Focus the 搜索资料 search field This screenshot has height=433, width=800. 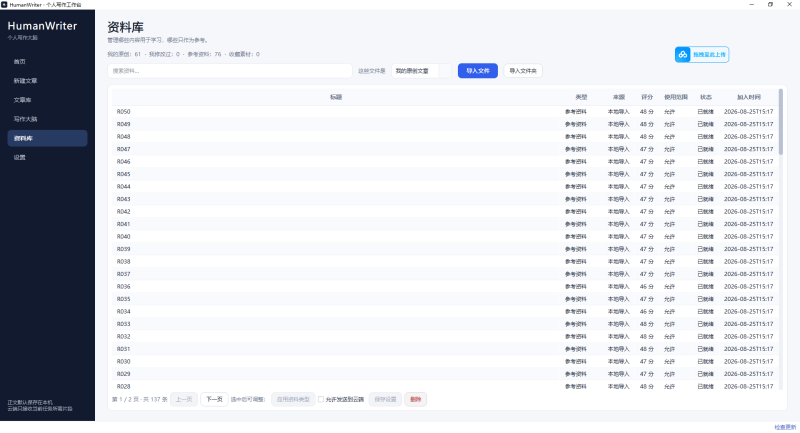click(230, 71)
